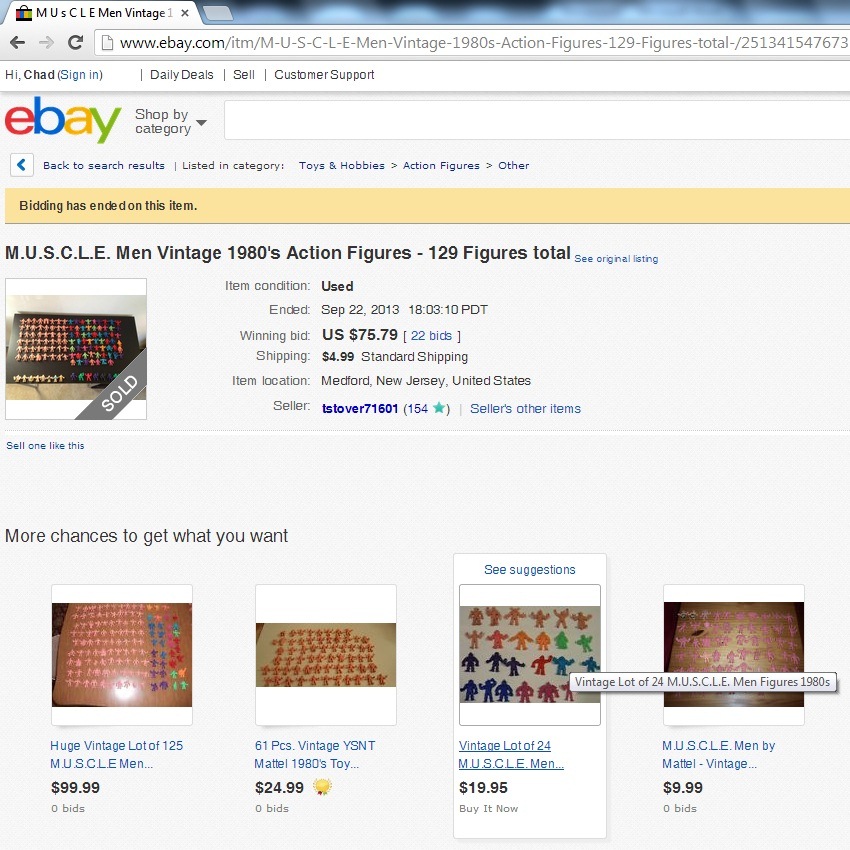The width and height of the screenshot is (850, 850).
Task: Open the new tab button
Action: click(x=218, y=13)
